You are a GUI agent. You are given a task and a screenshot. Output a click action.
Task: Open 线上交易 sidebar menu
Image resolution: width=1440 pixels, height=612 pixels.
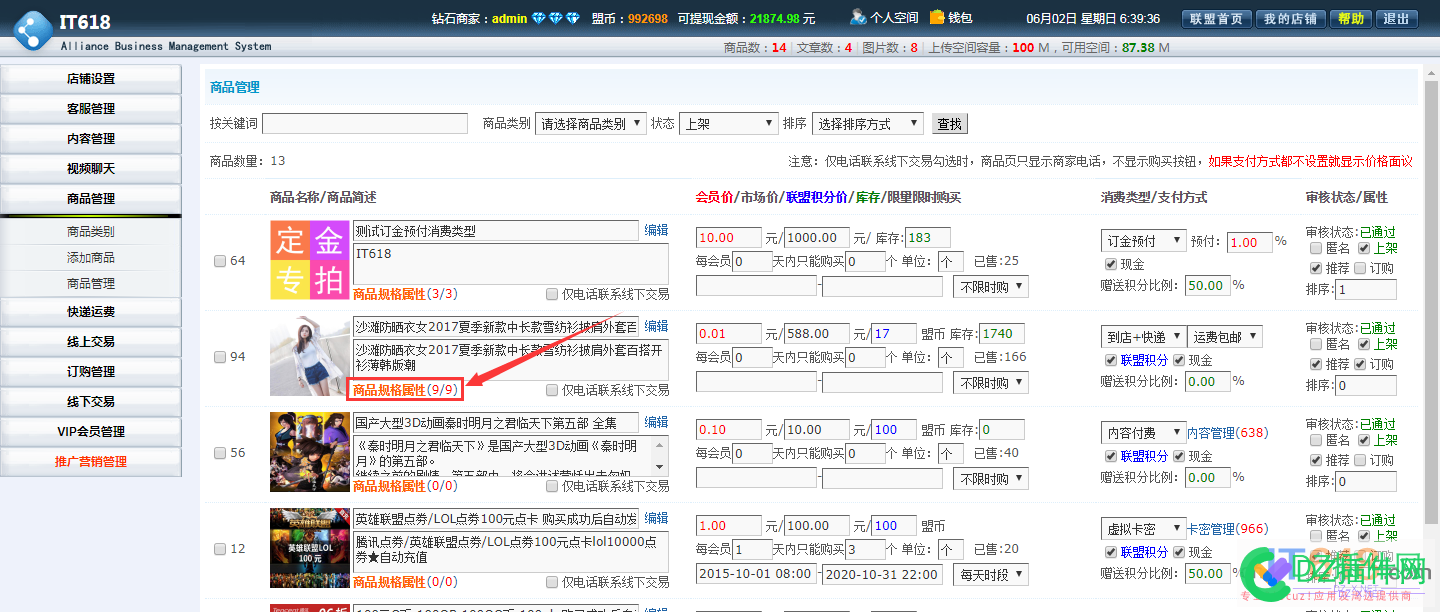point(91,342)
